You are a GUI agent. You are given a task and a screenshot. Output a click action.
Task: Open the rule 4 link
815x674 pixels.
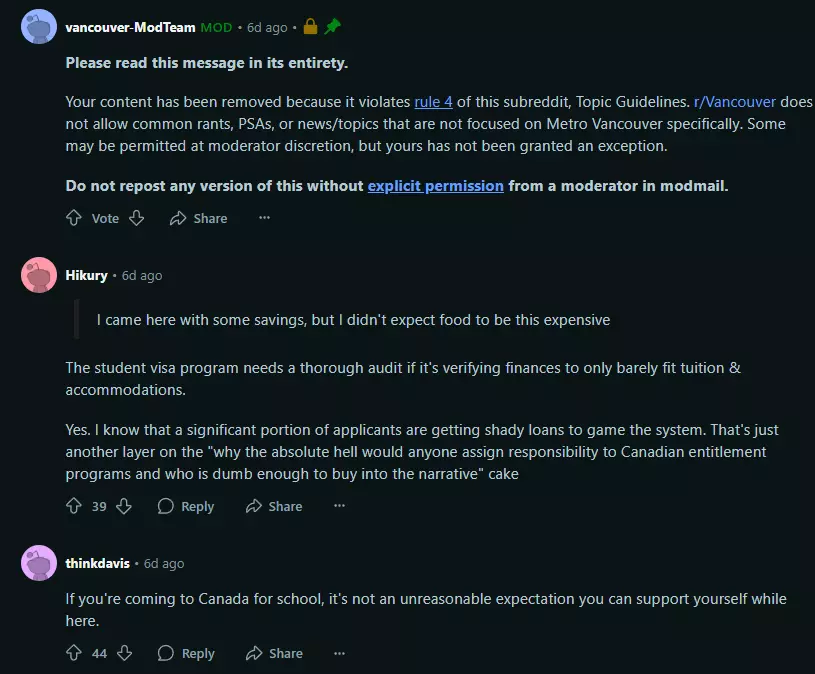[433, 102]
